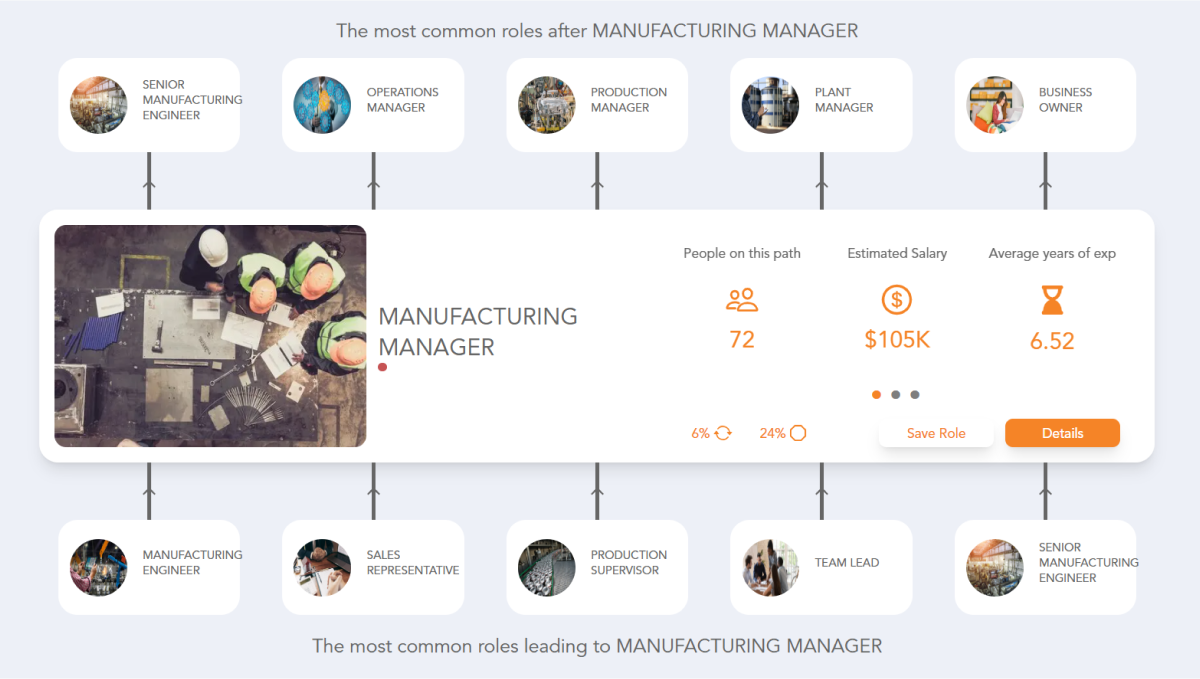Click the Team Lead circular avatar icon

[770, 567]
